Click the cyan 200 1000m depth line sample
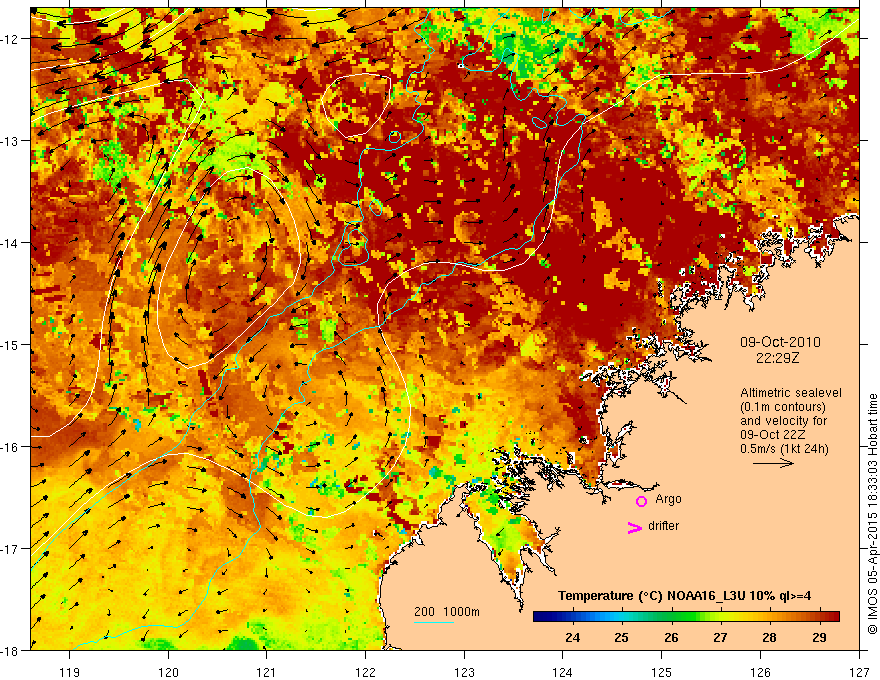Screen dimensions: 880x680 434,622
